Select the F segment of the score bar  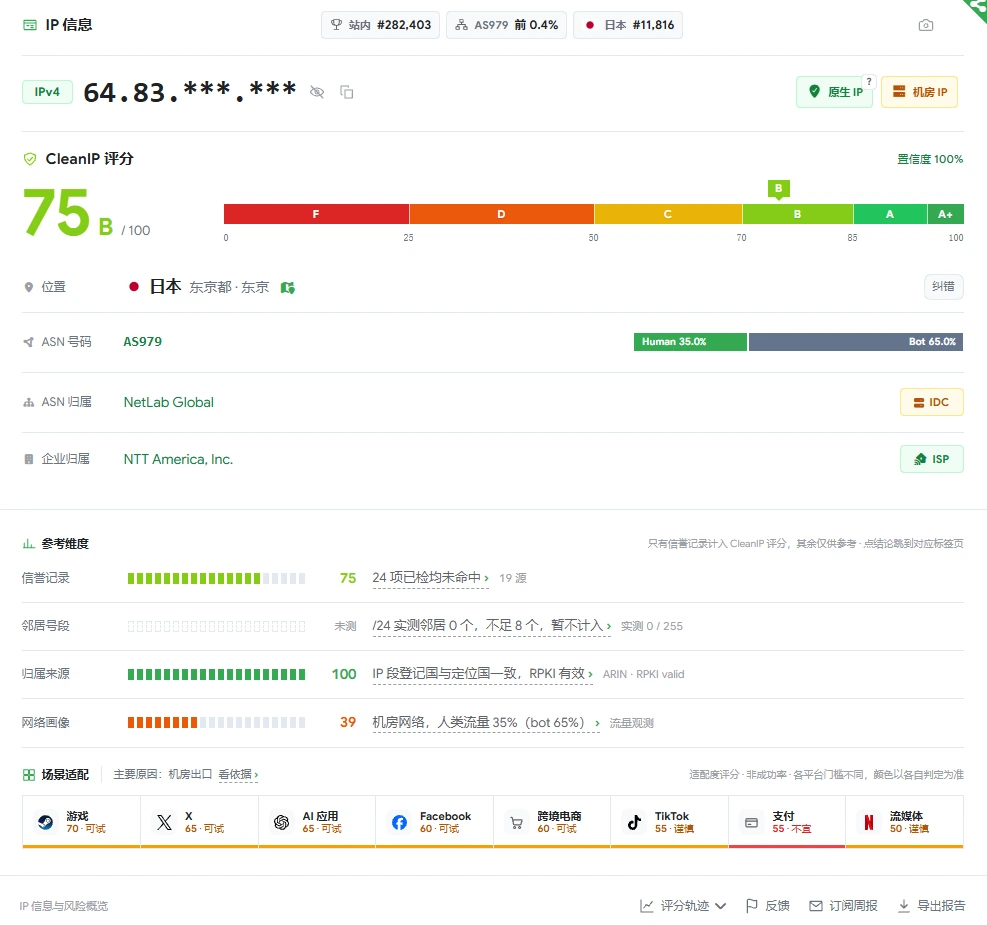pyautogui.click(x=316, y=214)
